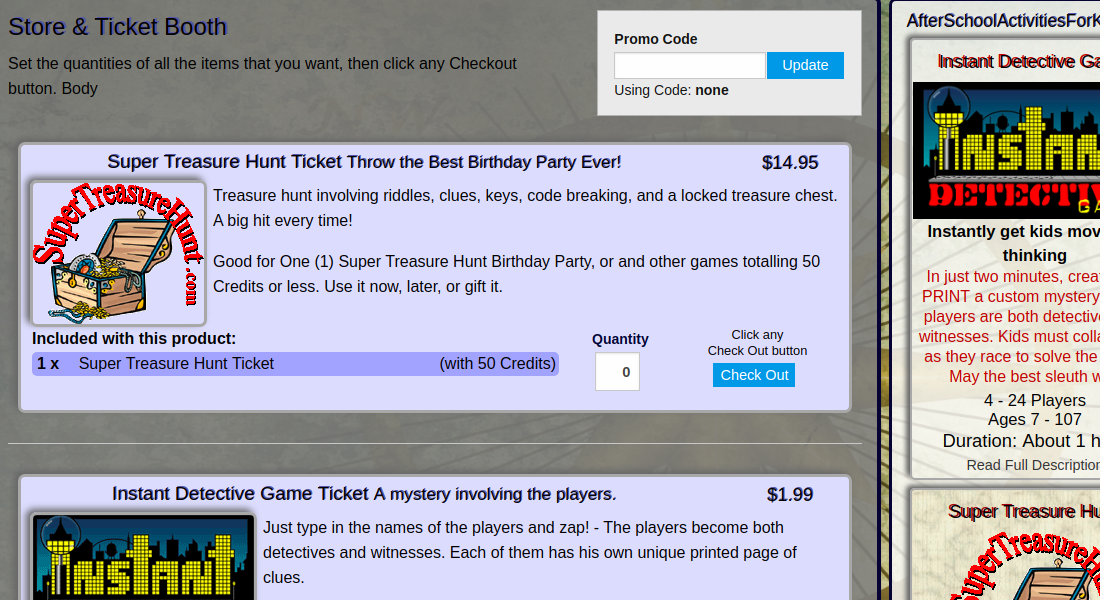
Task: Select the included Super Treasure Hunt Ticket row
Action: (295, 364)
